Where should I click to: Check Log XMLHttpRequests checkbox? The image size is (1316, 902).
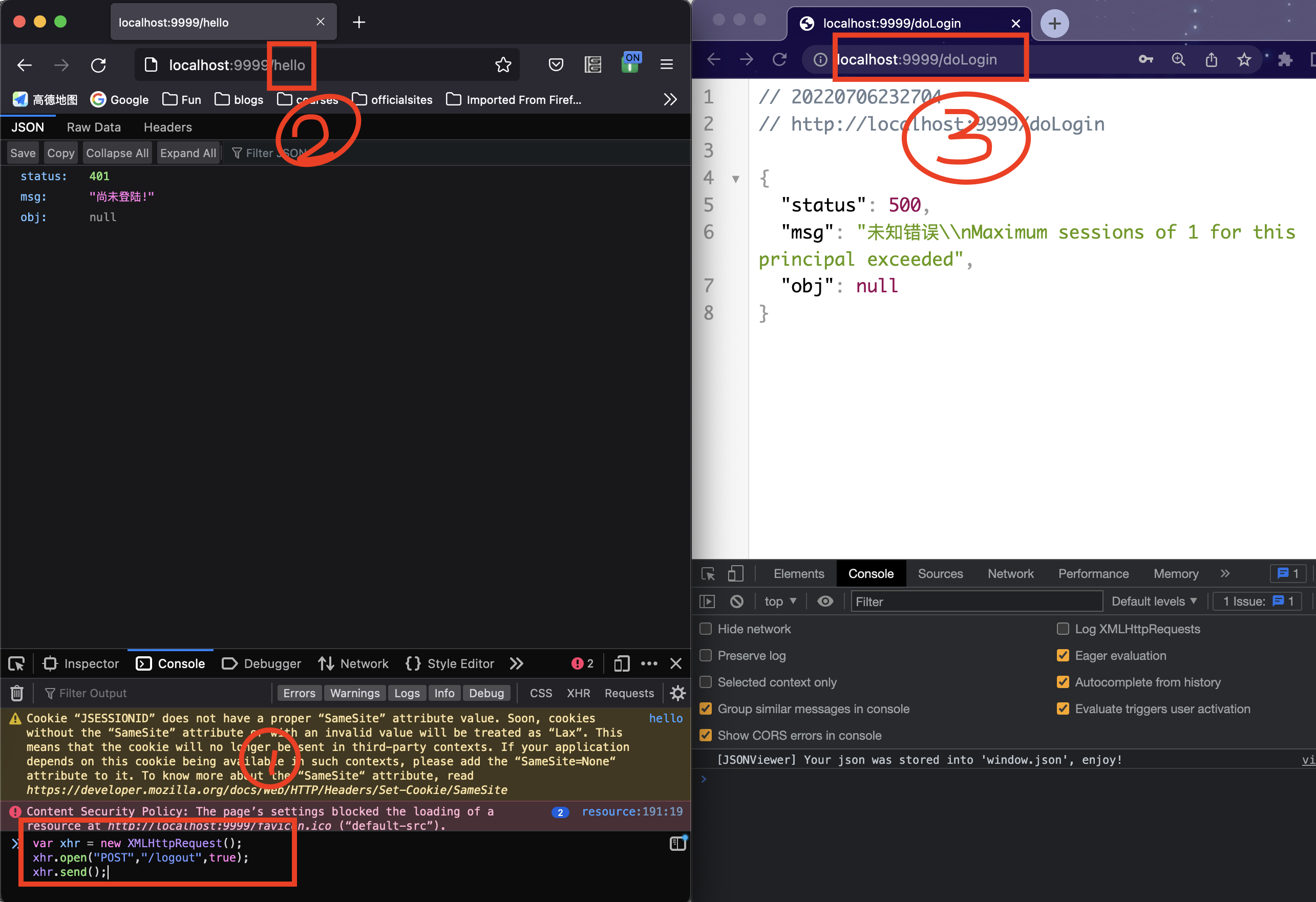point(1063,629)
